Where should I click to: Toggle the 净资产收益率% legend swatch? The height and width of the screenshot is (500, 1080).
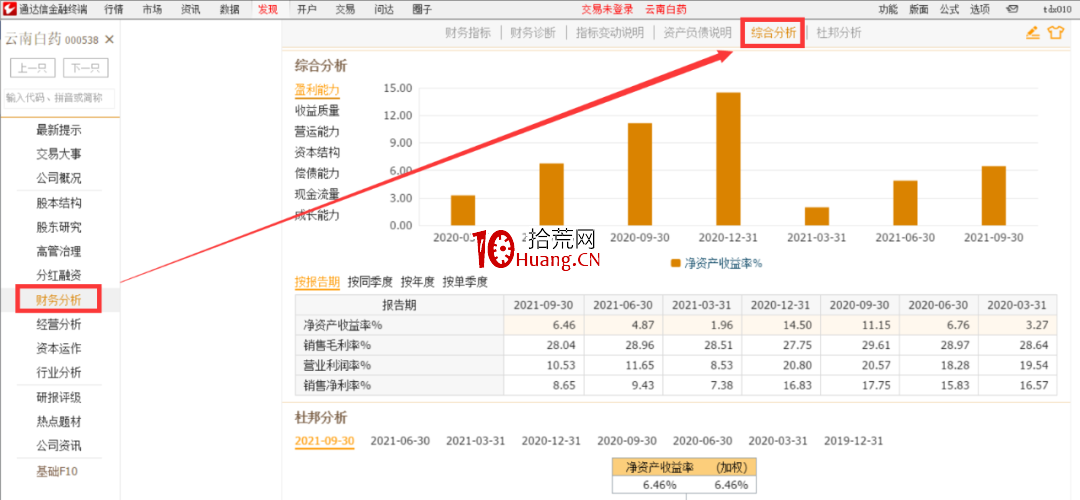675,263
